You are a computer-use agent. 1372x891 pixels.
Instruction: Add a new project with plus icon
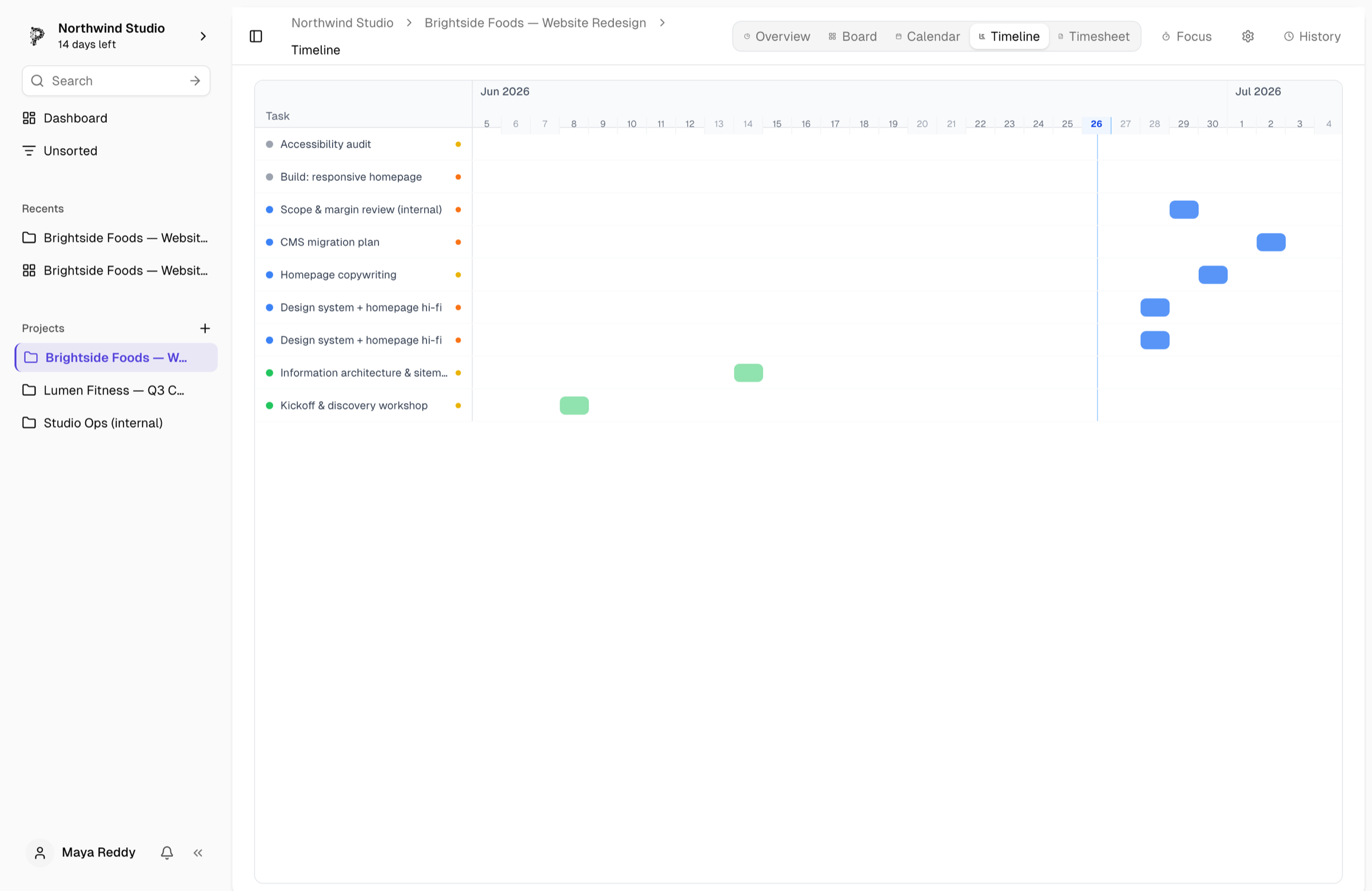205,328
